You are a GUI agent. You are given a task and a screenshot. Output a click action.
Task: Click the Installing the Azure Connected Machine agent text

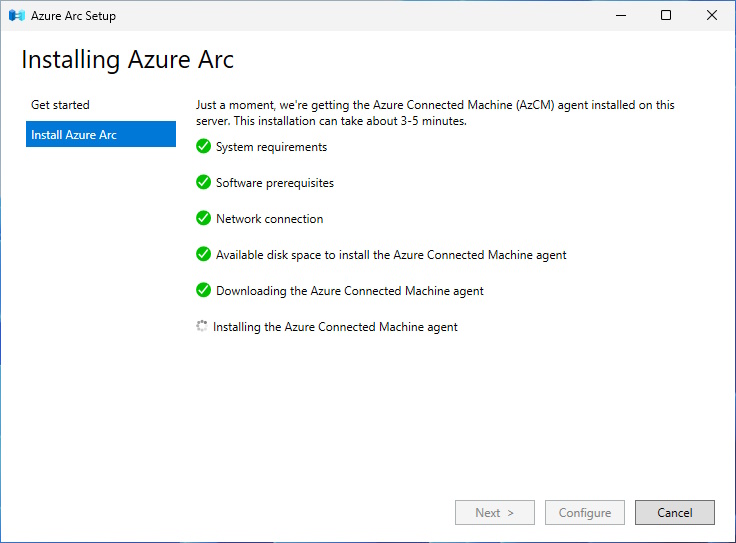pos(335,327)
